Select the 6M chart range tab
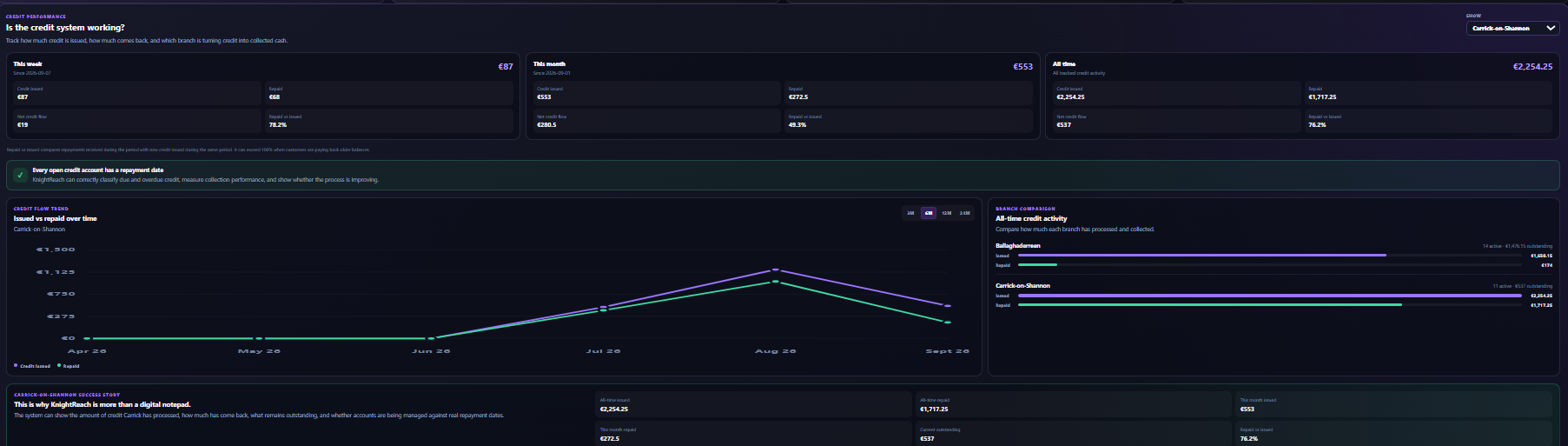Viewport: 1568px width, 446px height. click(x=929, y=212)
